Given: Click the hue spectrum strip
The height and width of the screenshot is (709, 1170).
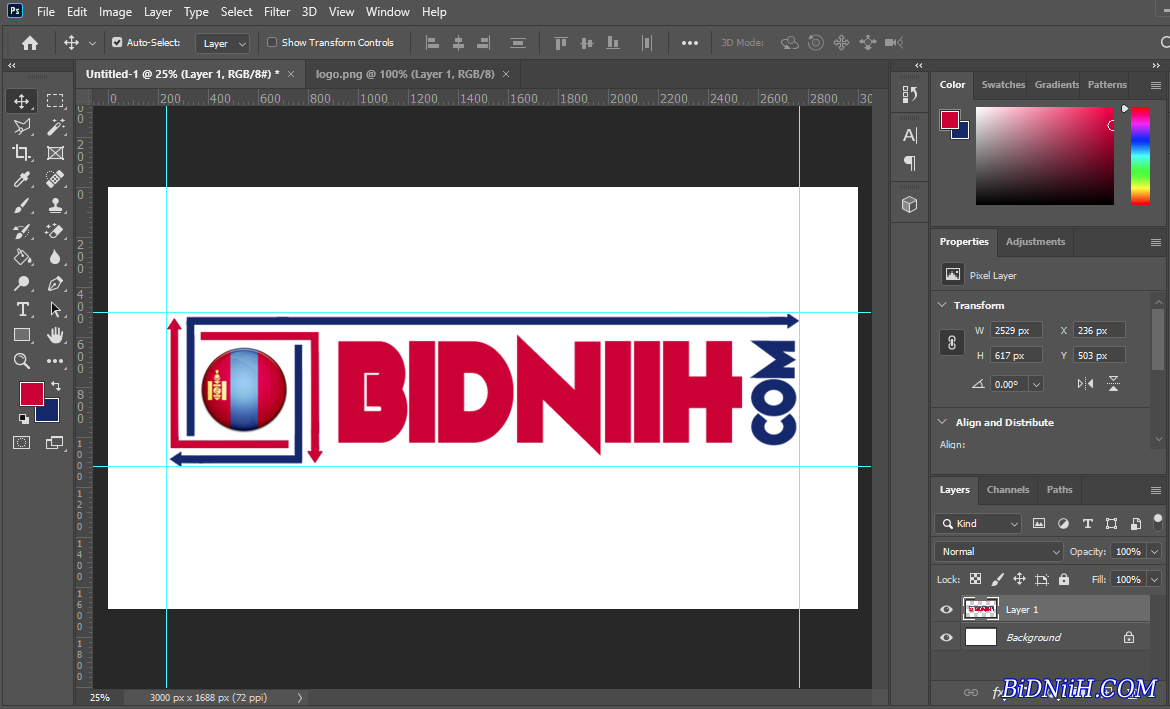Looking at the screenshot, I should coord(1140,155).
